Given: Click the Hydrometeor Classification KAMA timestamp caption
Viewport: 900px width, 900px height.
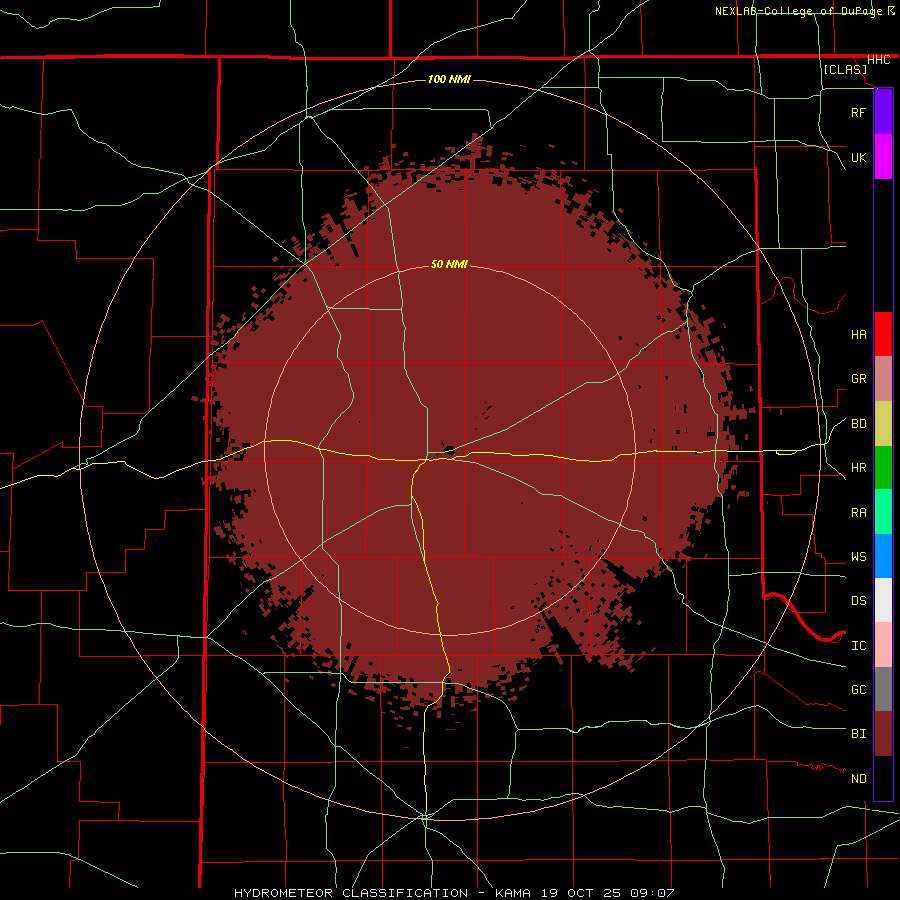Looking at the screenshot, I should [x=454, y=893].
